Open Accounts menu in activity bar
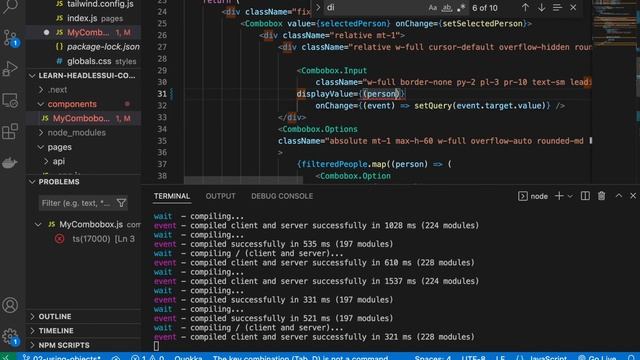 click(10, 305)
